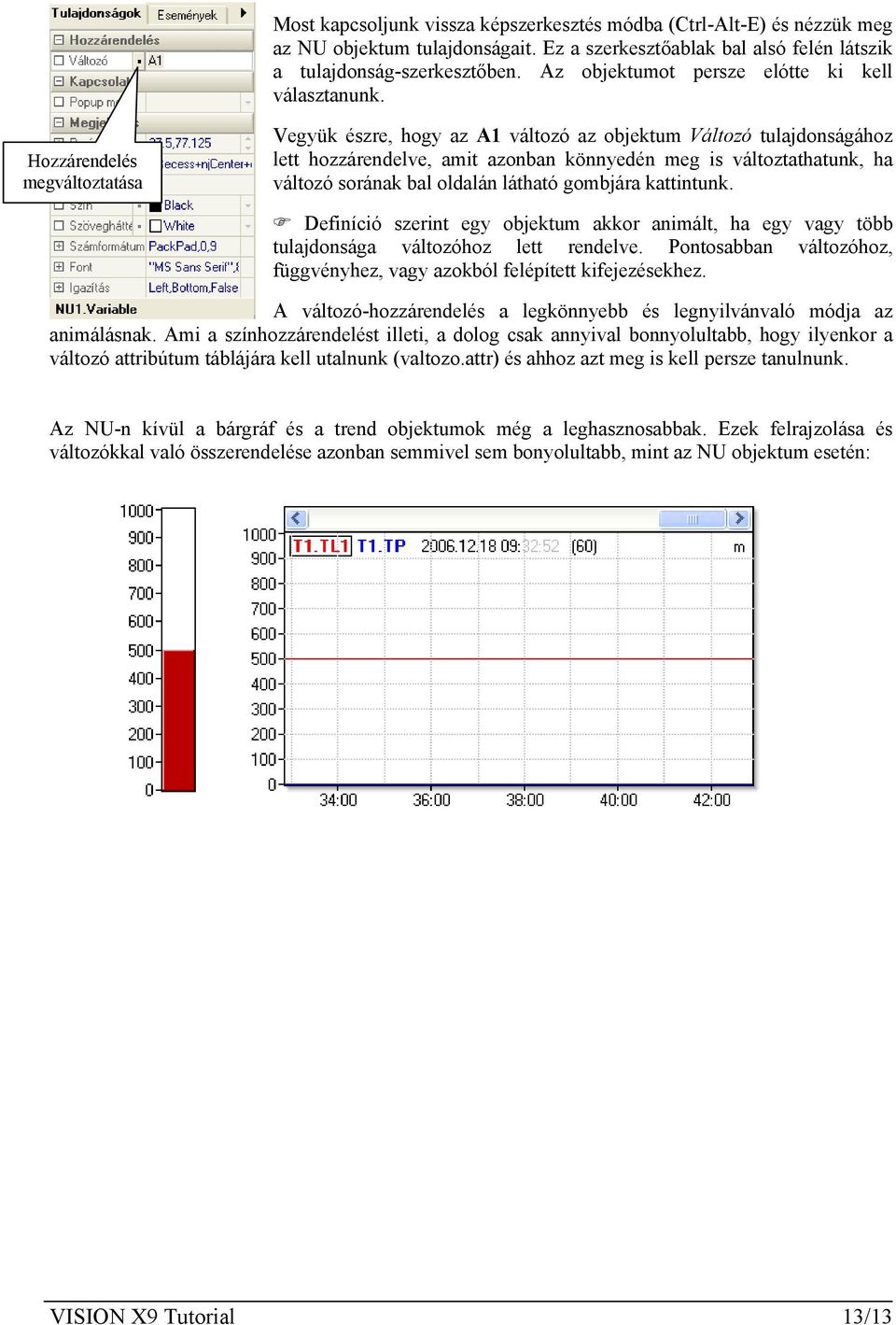Click the 13/13 page number
896x1325 pixels.
[867, 1316]
